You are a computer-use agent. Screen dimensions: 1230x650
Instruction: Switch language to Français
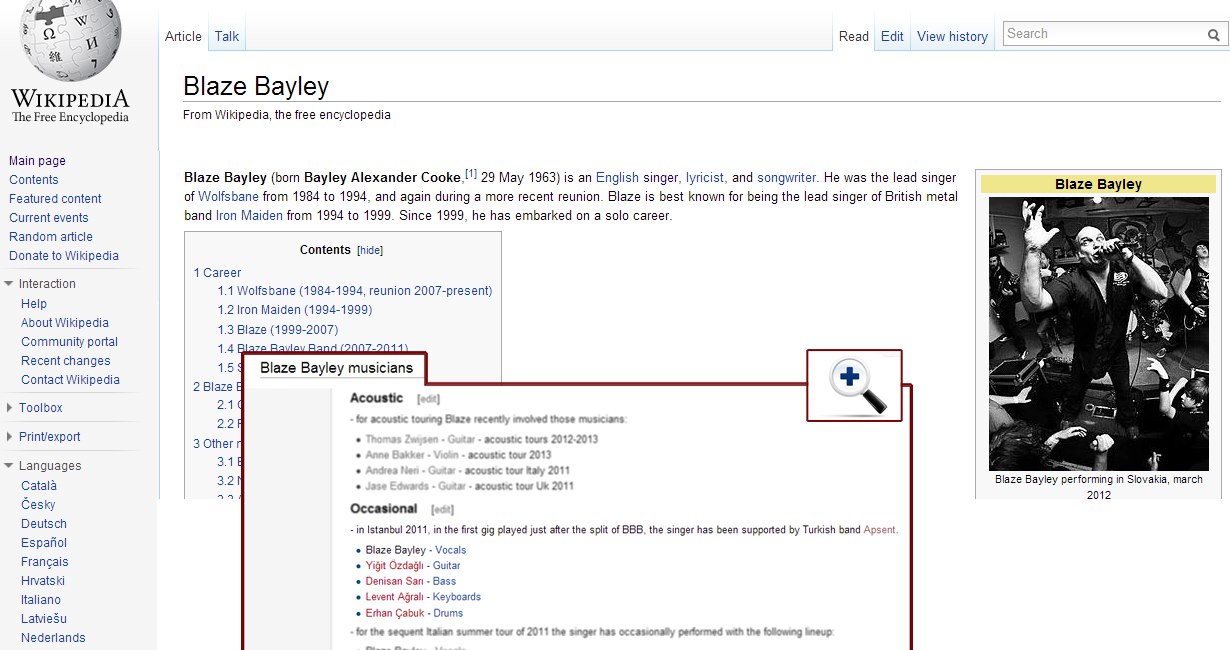coord(45,562)
